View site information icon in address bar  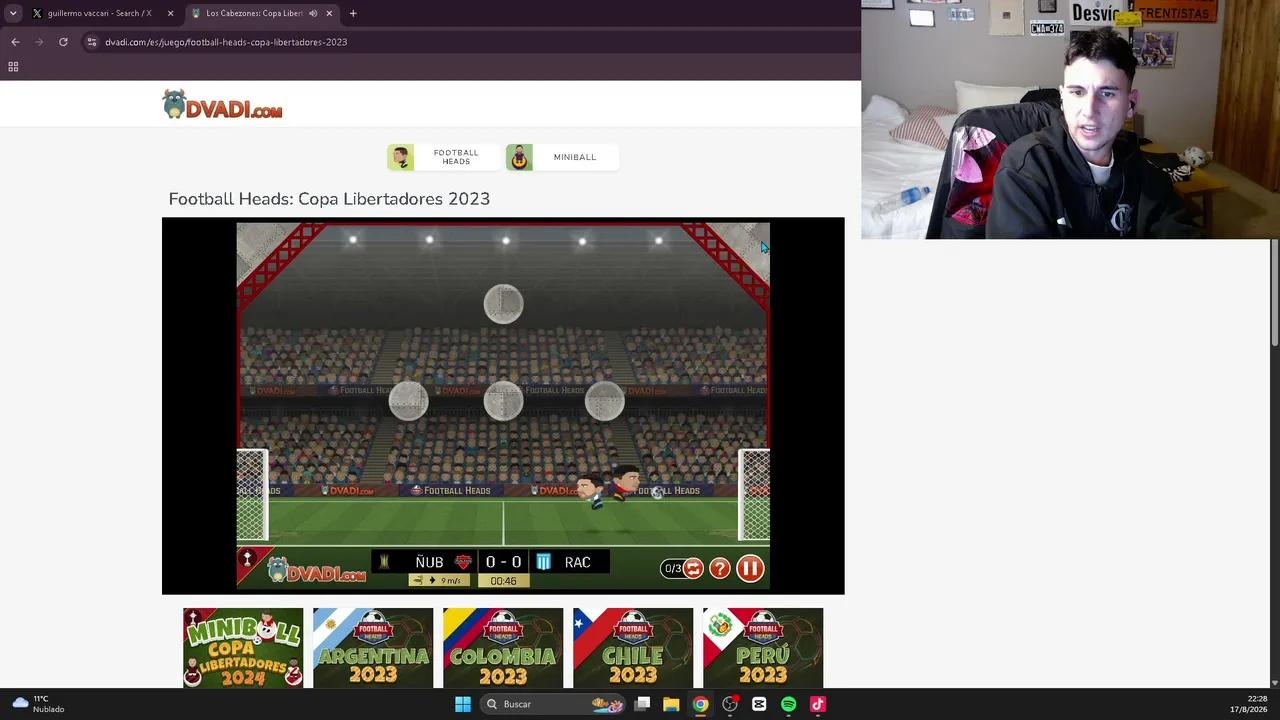click(x=91, y=42)
